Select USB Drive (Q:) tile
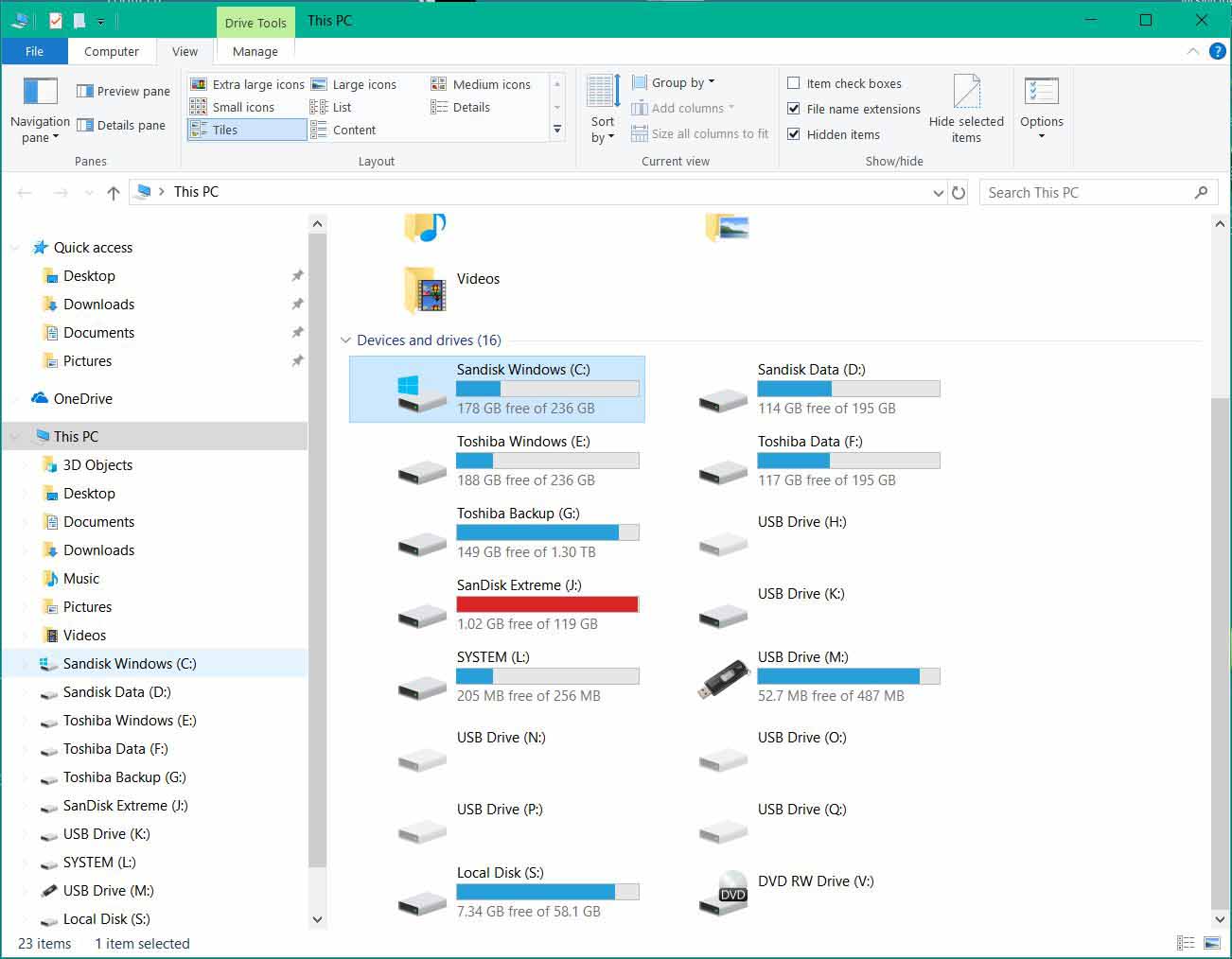The height and width of the screenshot is (959, 1232). [798, 820]
